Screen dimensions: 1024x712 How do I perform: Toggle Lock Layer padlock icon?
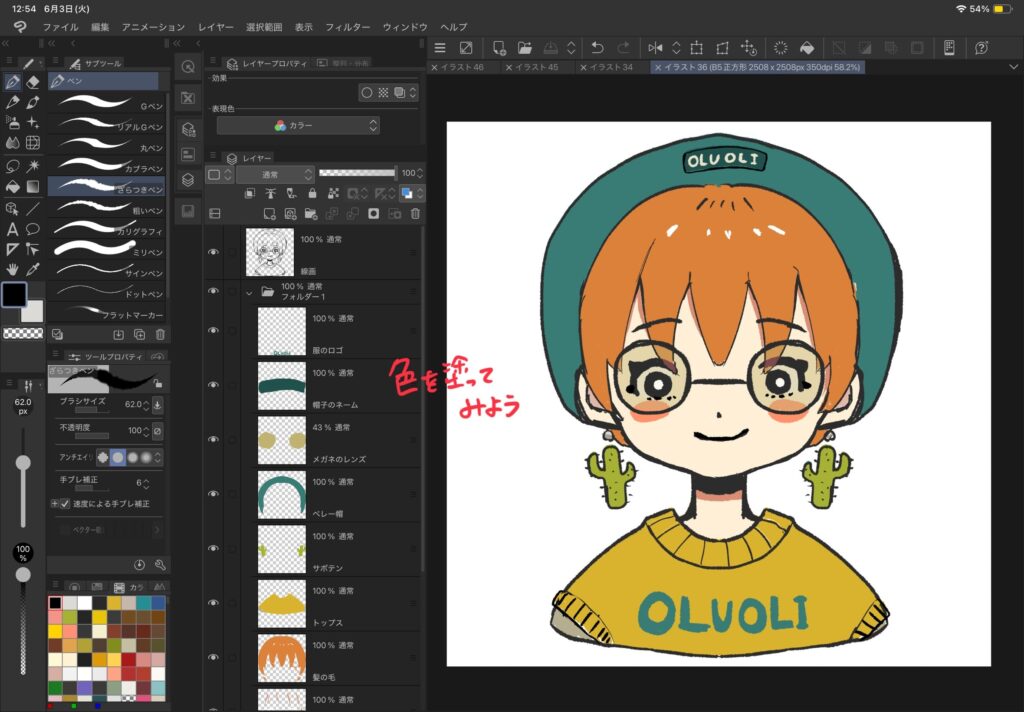pos(312,193)
